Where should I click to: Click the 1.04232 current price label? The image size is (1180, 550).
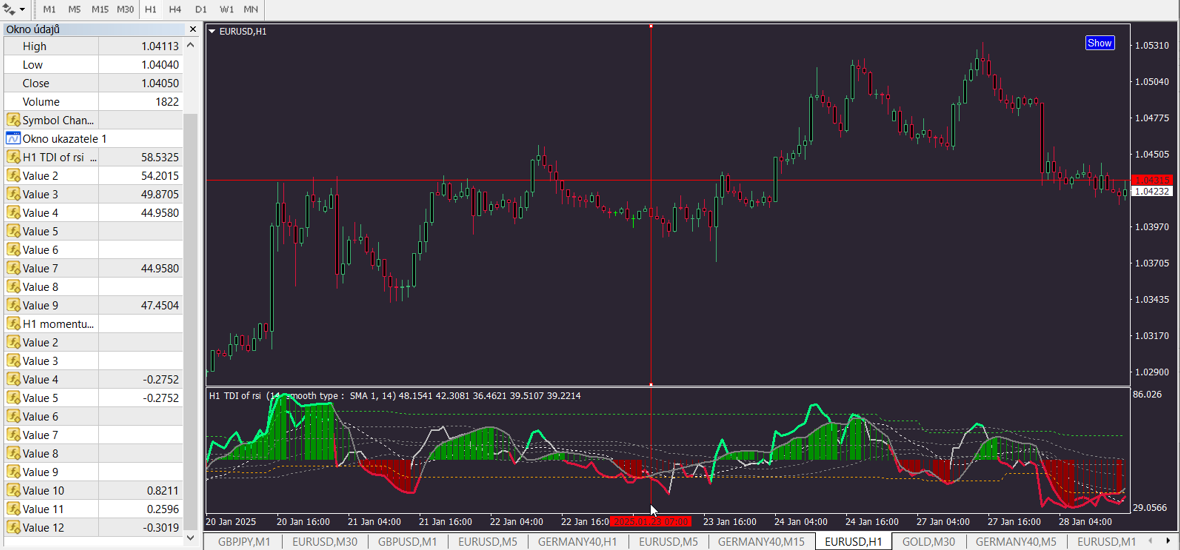click(x=1151, y=191)
